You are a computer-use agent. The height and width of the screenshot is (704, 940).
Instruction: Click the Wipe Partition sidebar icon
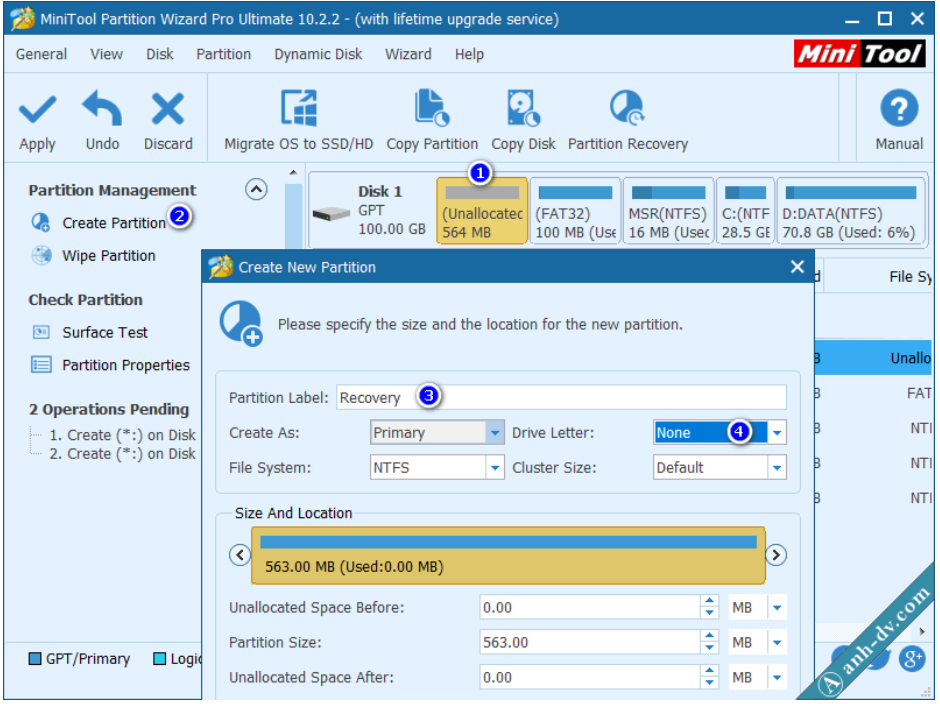click(x=41, y=255)
